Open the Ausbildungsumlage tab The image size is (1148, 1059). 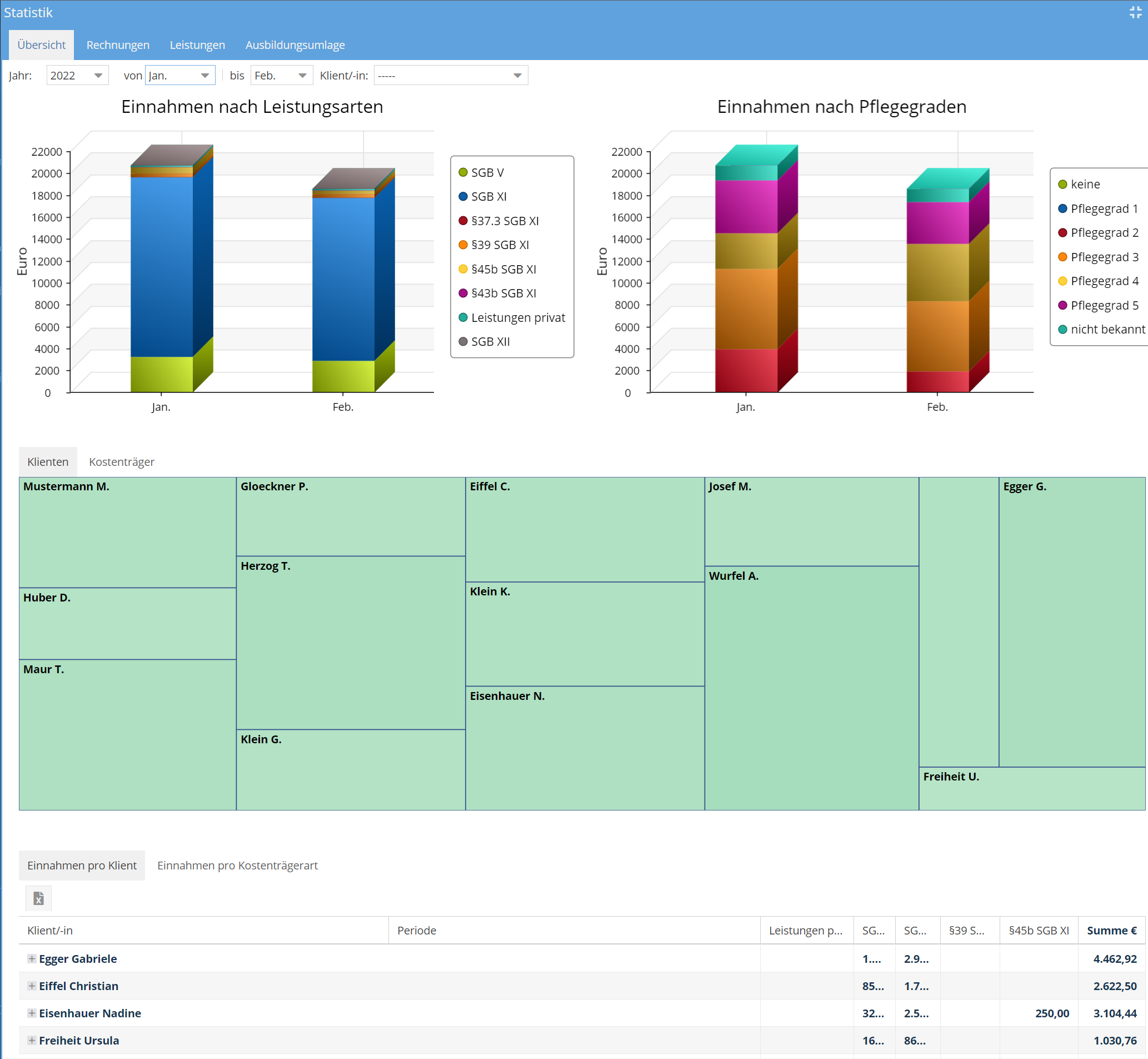coord(295,44)
